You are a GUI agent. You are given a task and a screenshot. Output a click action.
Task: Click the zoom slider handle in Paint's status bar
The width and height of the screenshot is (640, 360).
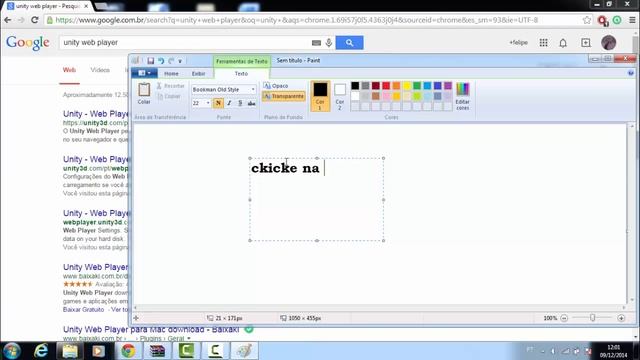(592, 318)
